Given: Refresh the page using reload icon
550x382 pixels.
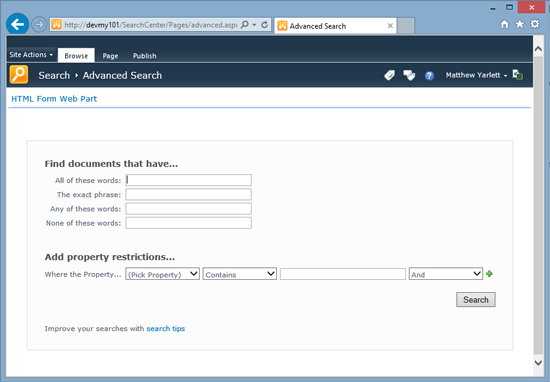Looking at the screenshot, I should tap(265, 25).
